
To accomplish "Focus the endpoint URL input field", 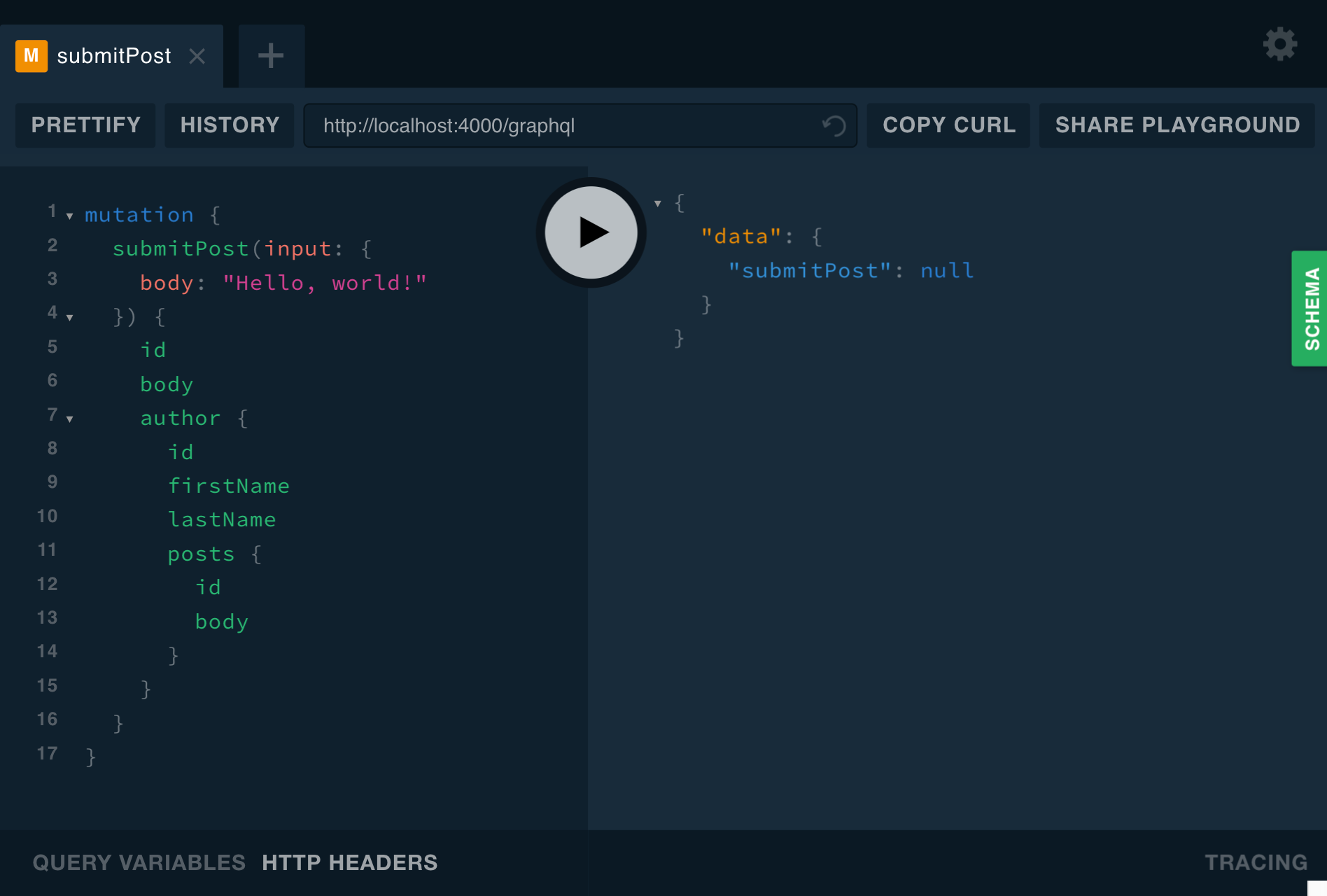I will [560, 126].
